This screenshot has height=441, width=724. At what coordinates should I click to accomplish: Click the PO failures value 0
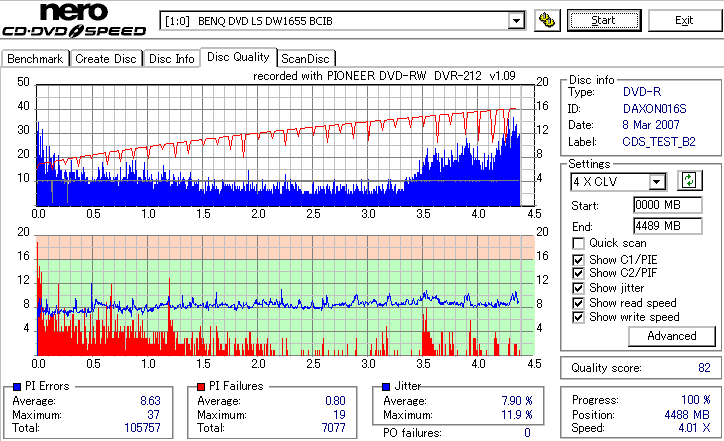click(x=527, y=433)
